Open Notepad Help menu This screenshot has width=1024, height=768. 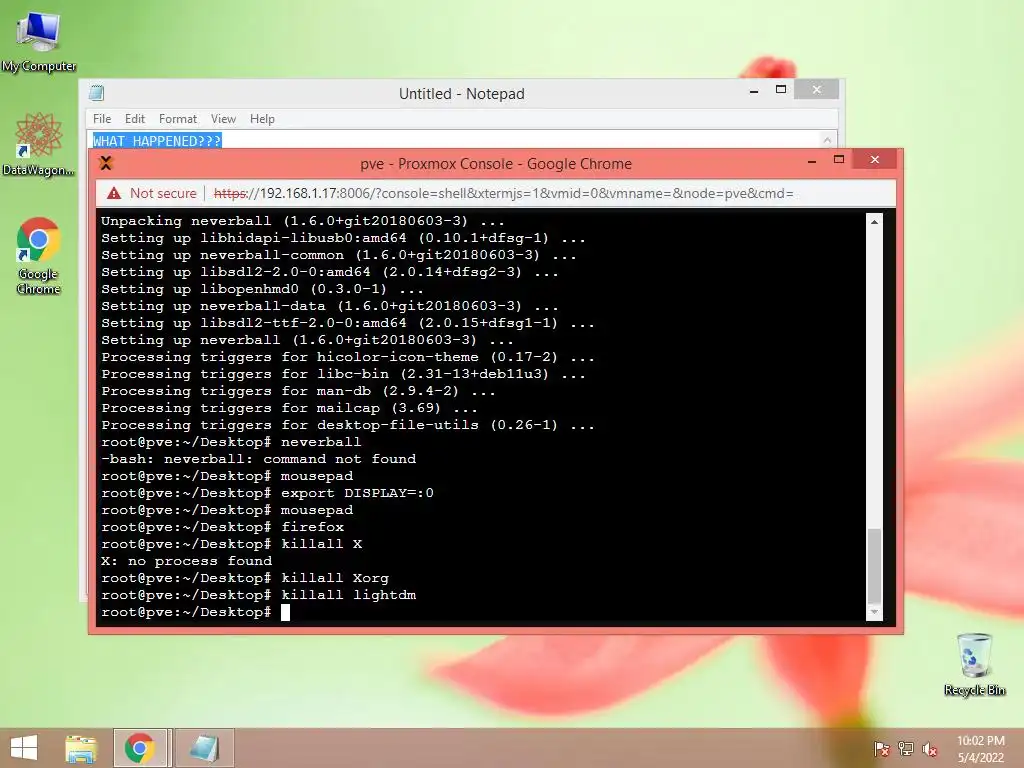pos(262,119)
